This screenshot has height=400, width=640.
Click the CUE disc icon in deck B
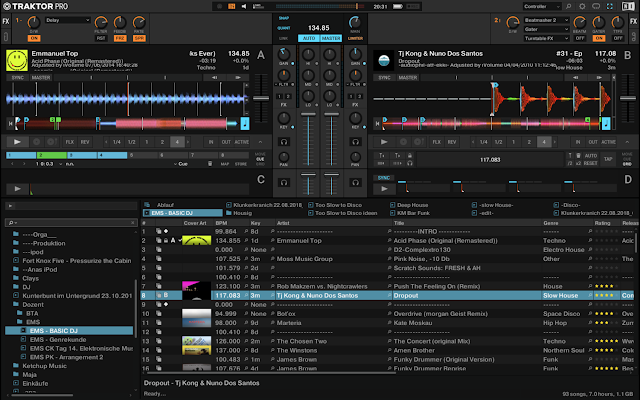403,142
